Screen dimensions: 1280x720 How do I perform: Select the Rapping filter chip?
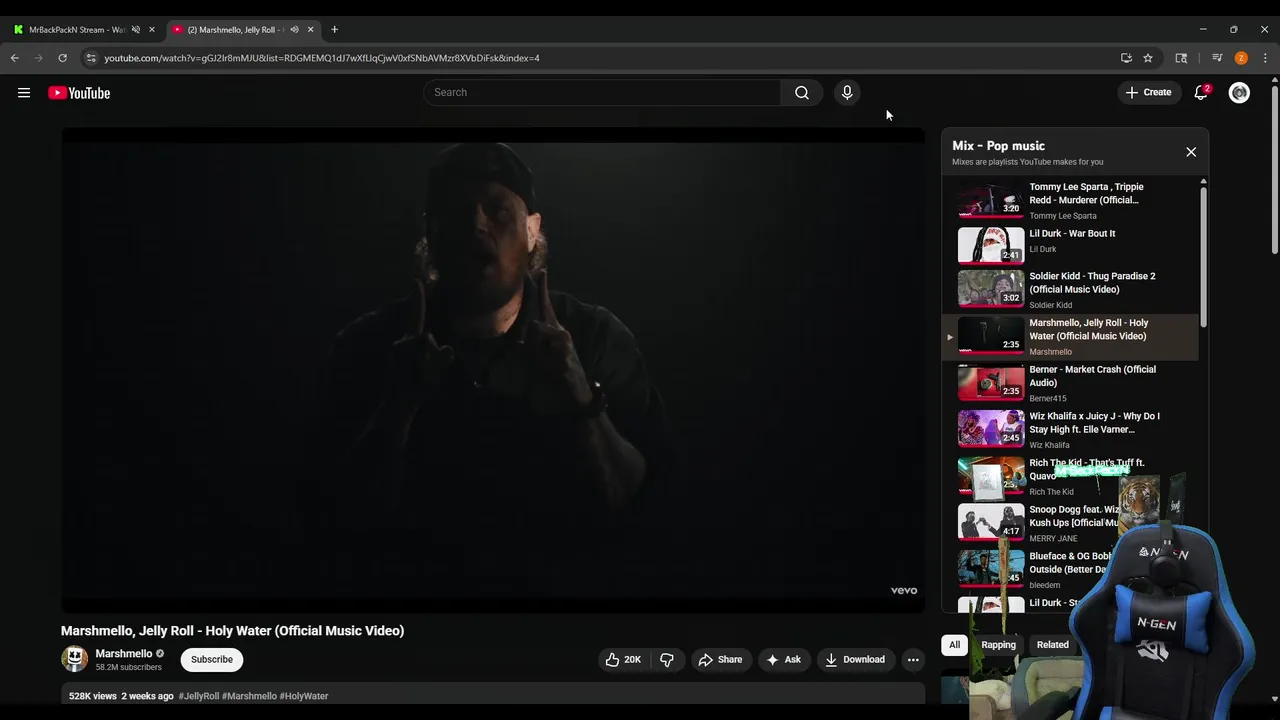[x=998, y=645]
